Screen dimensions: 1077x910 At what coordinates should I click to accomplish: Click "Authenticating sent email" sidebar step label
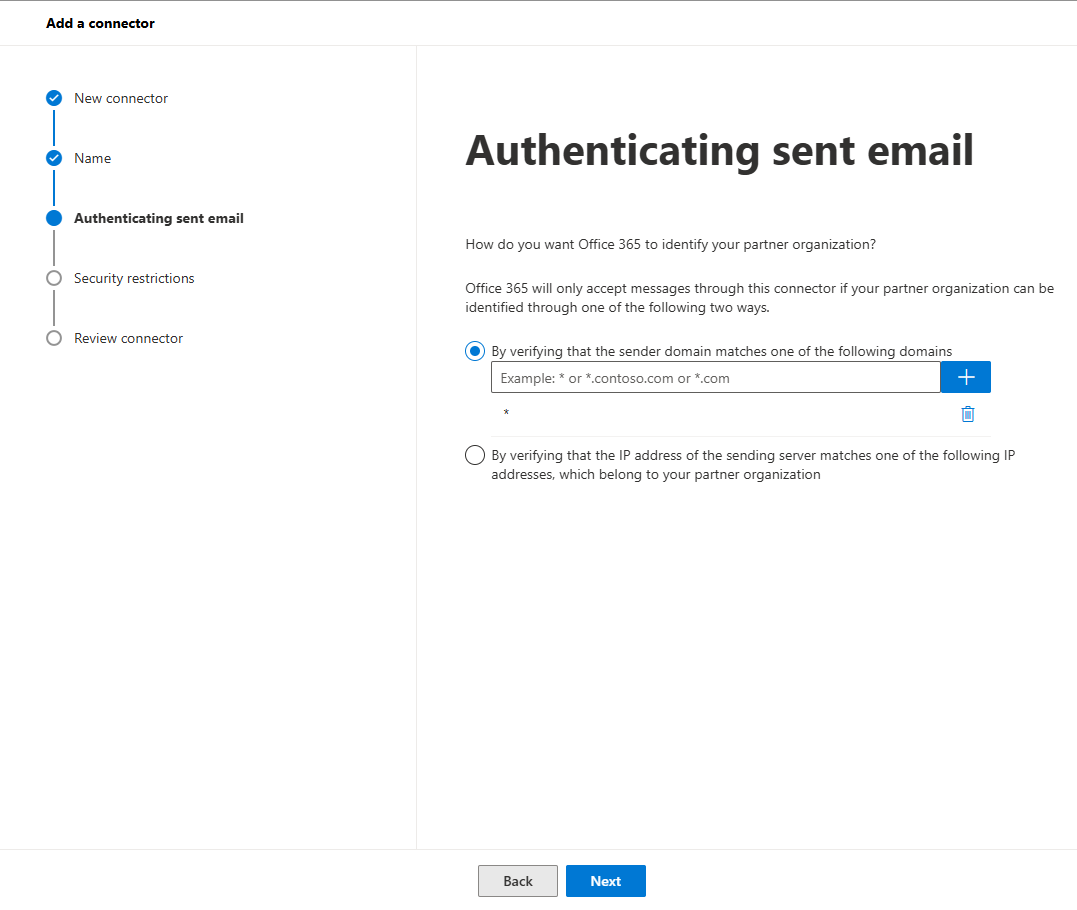[x=159, y=218]
